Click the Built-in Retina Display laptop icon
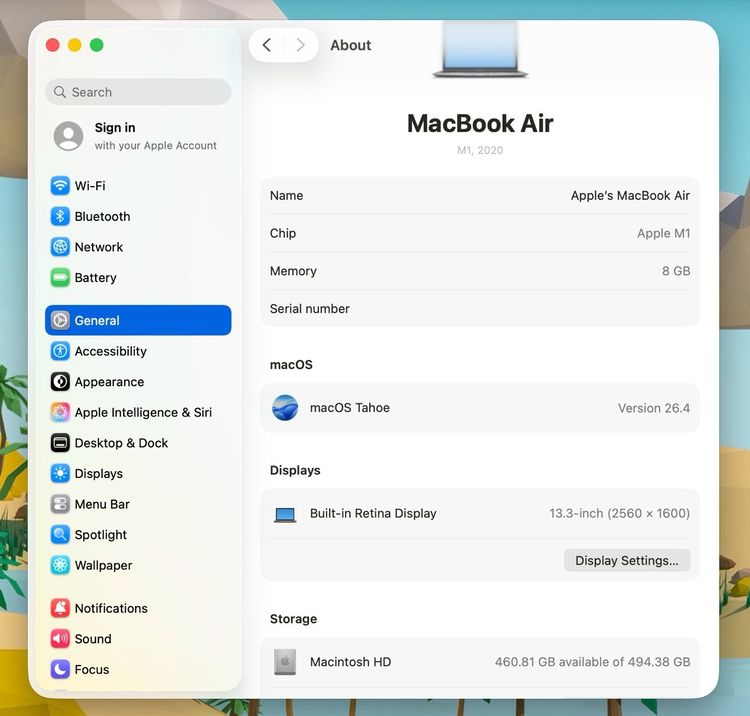Viewport: 750px width, 716px height. point(285,515)
